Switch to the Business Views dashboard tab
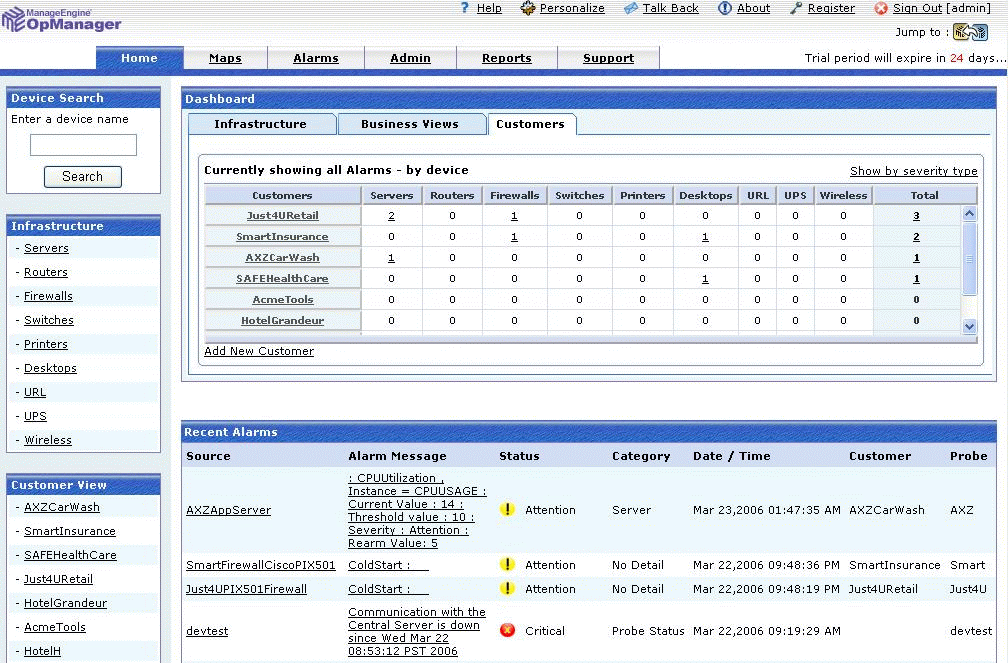 pos(411,124)
